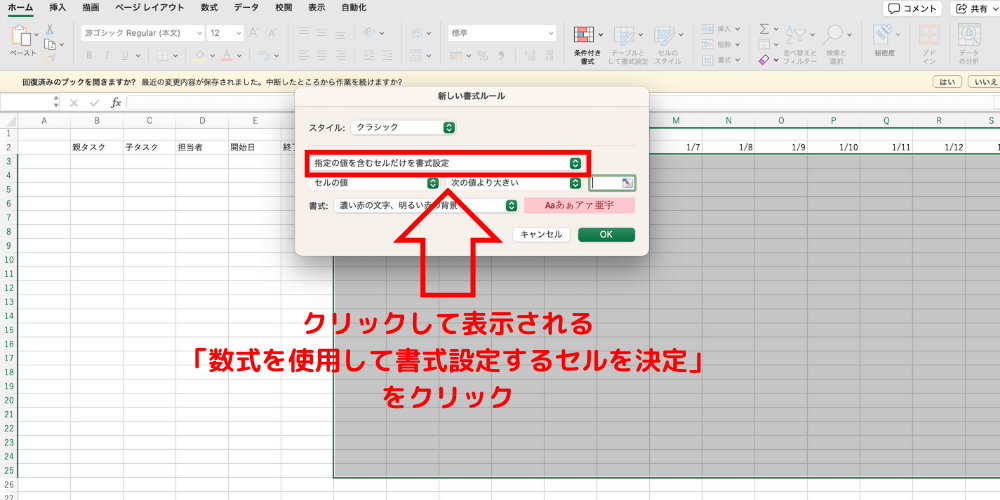Switch to the 描画 ribbon tab

coord(91,8)
